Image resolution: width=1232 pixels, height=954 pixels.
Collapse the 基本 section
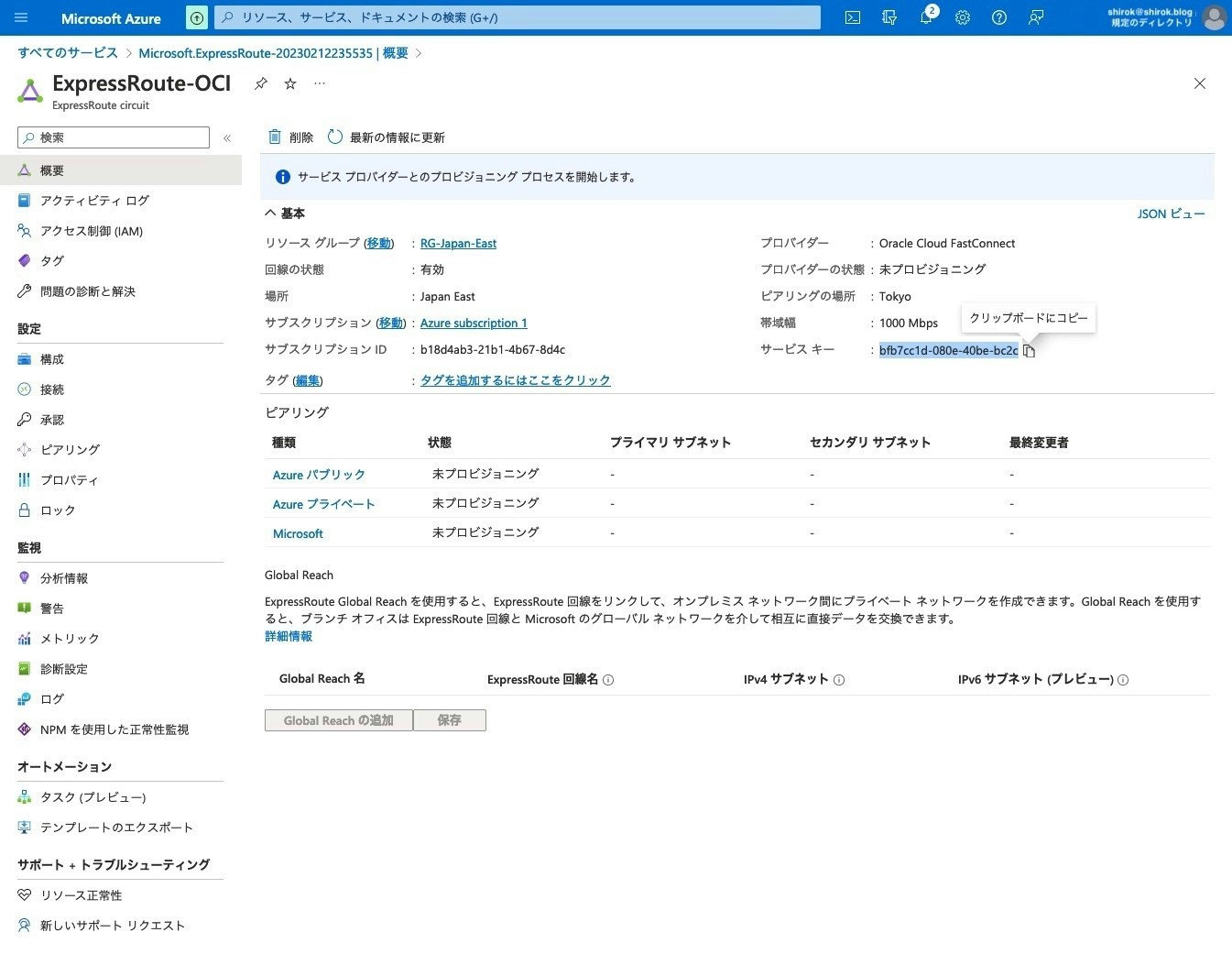269,213
